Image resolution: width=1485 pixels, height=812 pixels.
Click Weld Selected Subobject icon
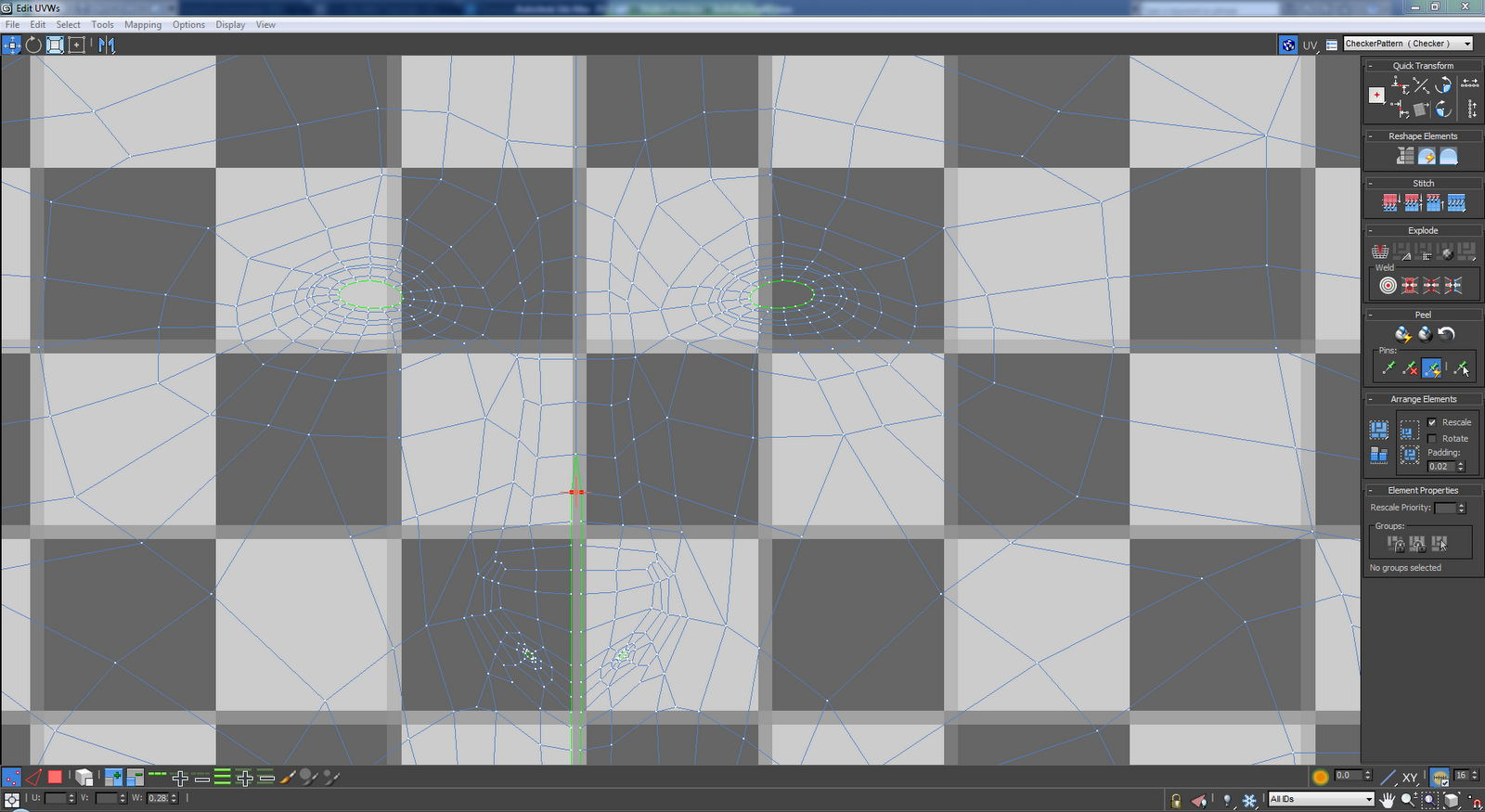click(x=1410, y=285)
